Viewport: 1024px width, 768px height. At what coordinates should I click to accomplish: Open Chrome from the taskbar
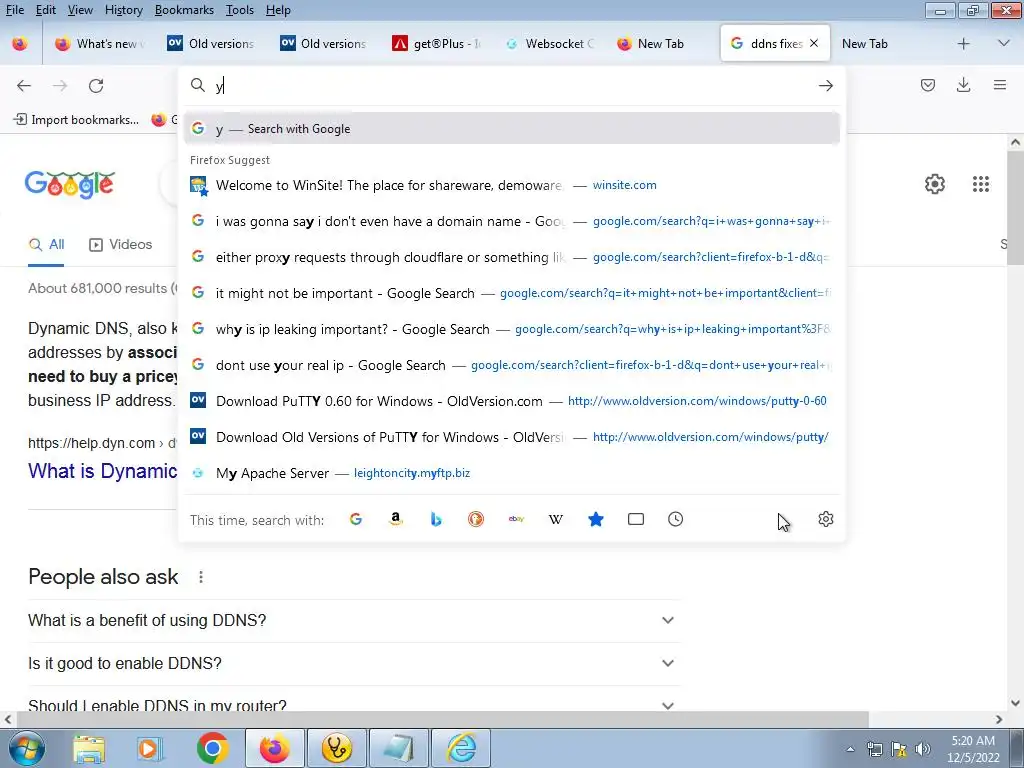212,748
